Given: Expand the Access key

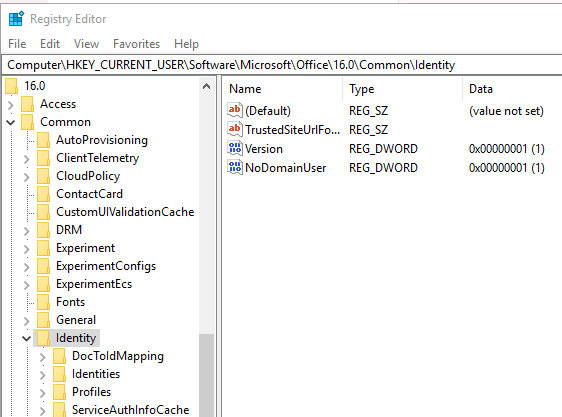Looking at the screenshot, I should 11,104.
